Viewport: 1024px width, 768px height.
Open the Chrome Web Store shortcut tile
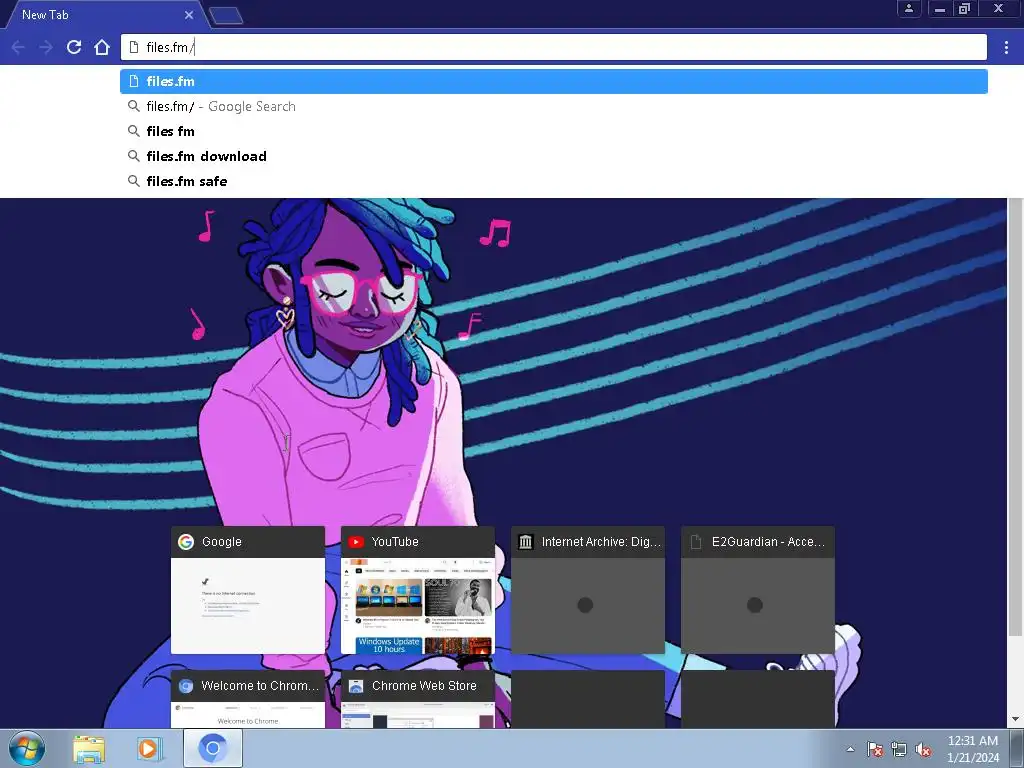coord(418,699)
